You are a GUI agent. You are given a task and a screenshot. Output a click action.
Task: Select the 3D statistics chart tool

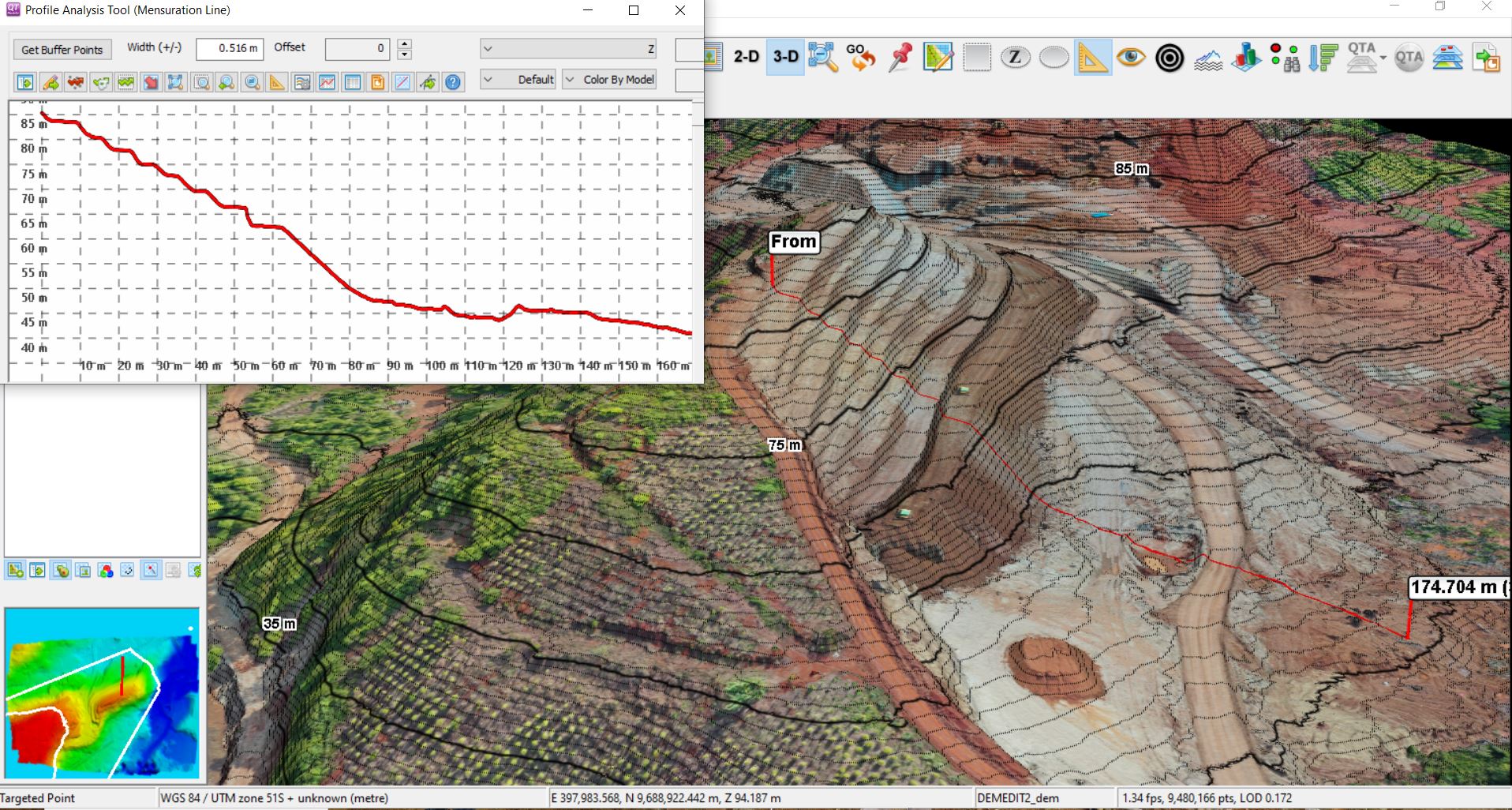(1245, 57)
